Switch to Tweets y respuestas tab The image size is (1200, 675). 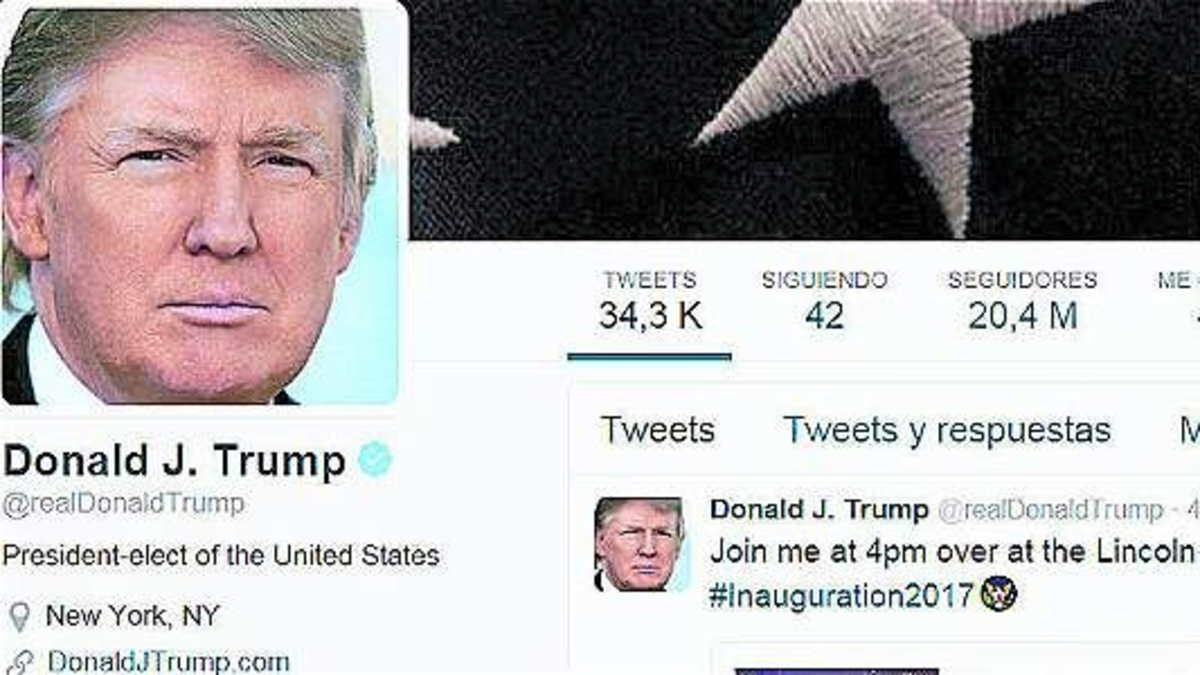pos(947,431)
